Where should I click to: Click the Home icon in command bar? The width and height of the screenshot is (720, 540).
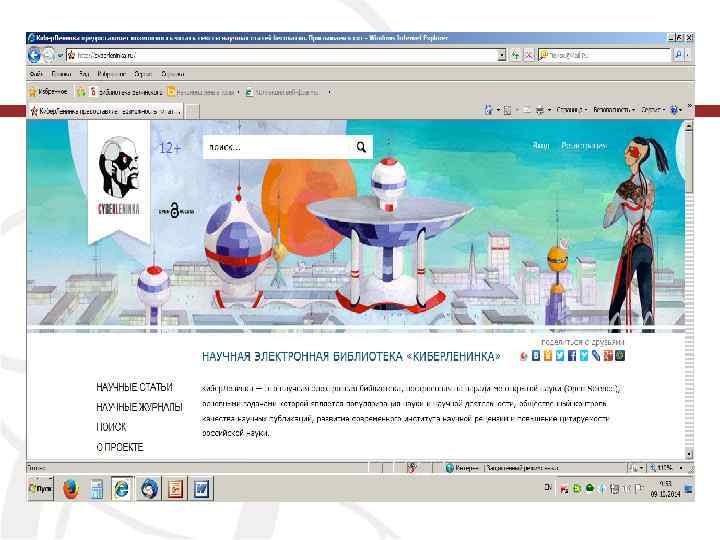coord(488,110)
